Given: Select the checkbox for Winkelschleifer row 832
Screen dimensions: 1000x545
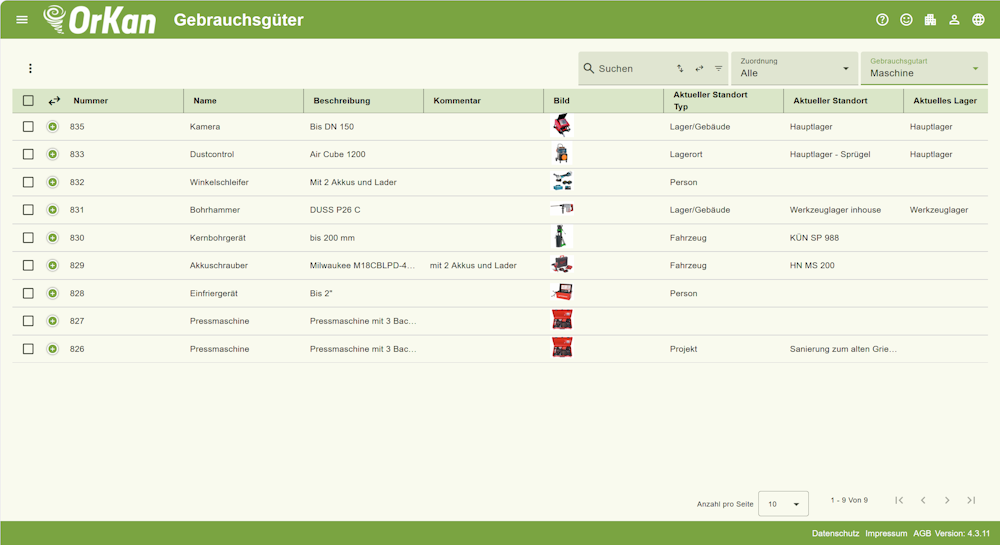Looking at the screenshot, I should (28, 182).
